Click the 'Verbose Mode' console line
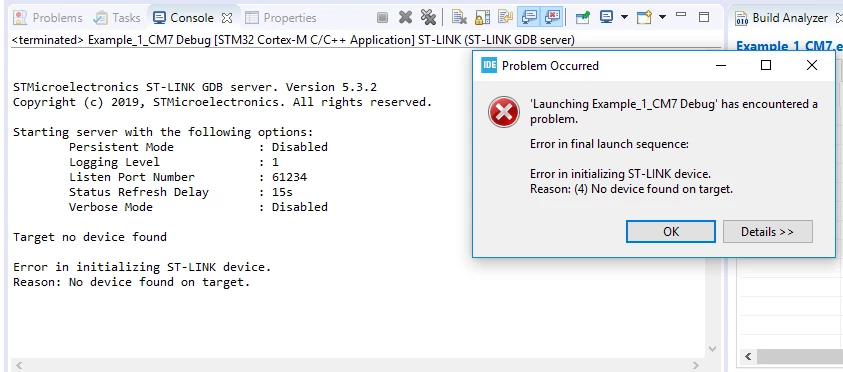This screenshot has width=843, height=372. click(x=198, y=207)
